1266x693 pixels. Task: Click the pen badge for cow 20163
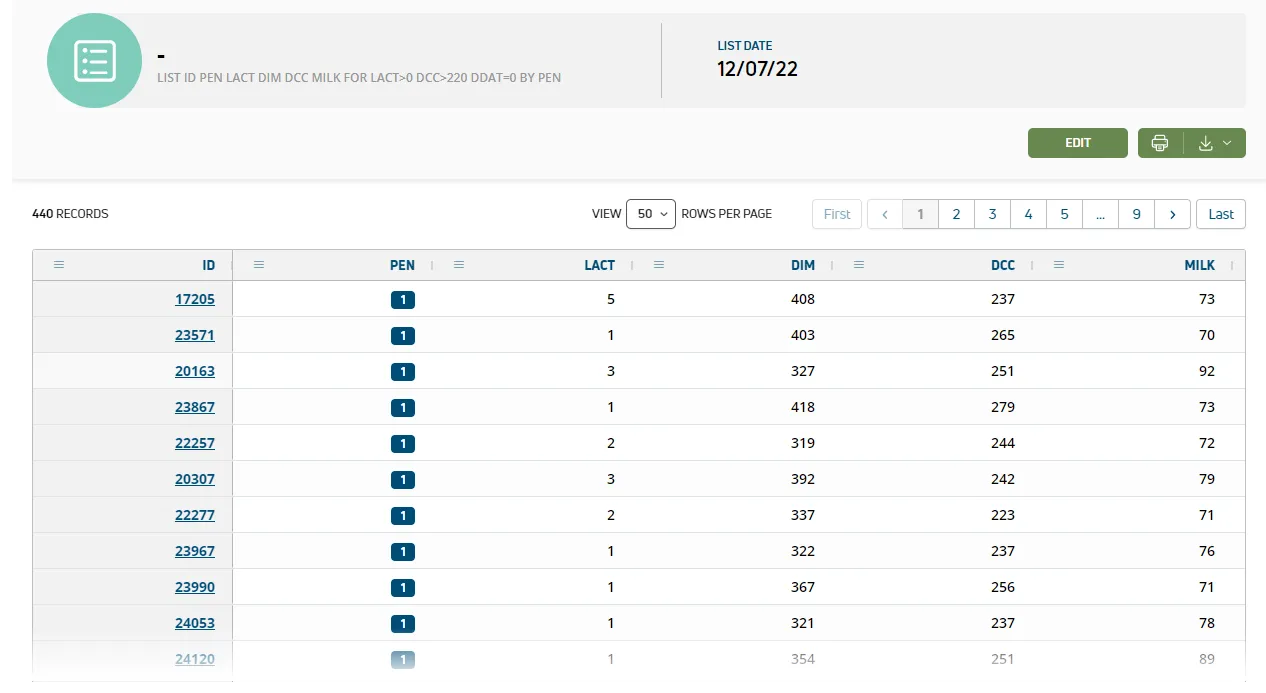click(403, 372)
